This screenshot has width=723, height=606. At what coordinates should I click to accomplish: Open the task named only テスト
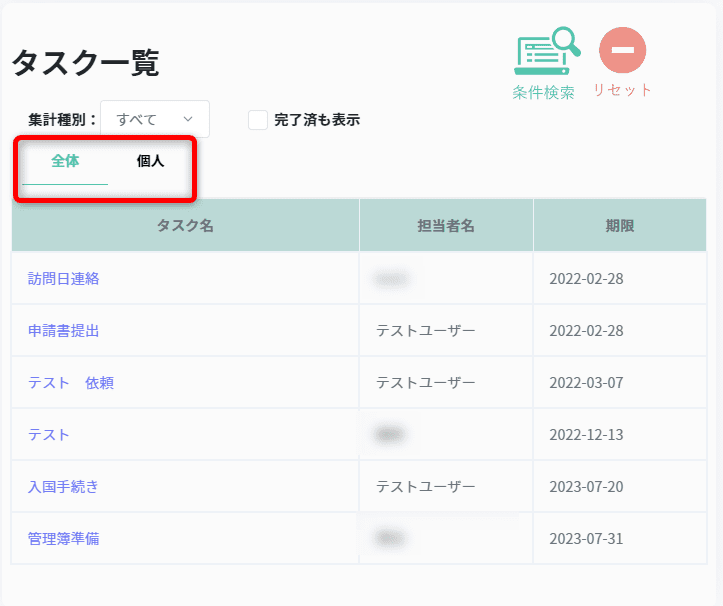coord(49,435)
